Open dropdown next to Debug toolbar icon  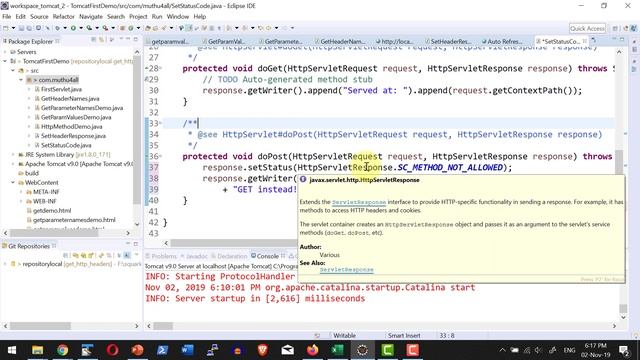click(65, 28)
